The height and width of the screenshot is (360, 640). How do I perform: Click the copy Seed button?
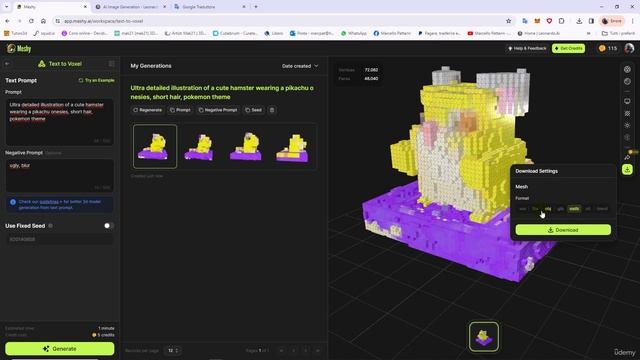pos(253,110)
